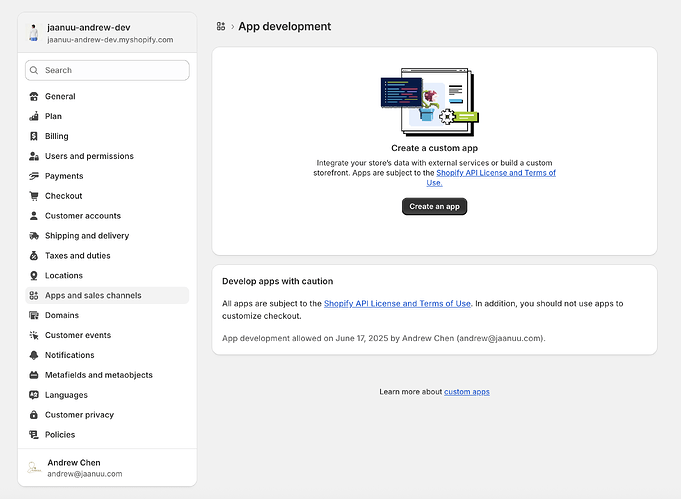Click the Checkout cart icon
The image size is (681, 499).
34,196
